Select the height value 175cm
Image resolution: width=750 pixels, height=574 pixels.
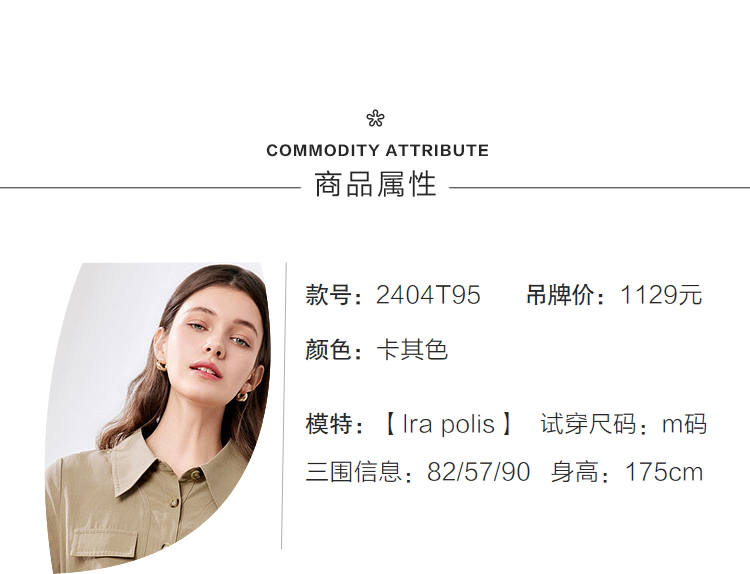point(664,472)
